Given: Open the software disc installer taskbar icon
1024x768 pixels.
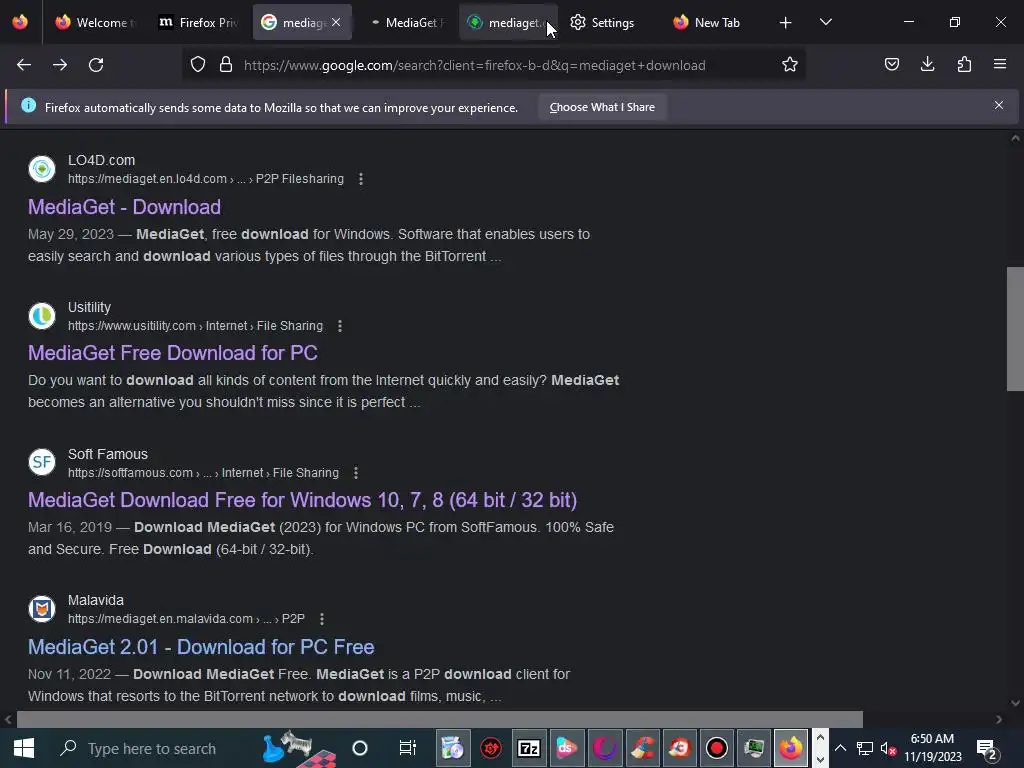Looking at the screenshot, I should [453, 748].
